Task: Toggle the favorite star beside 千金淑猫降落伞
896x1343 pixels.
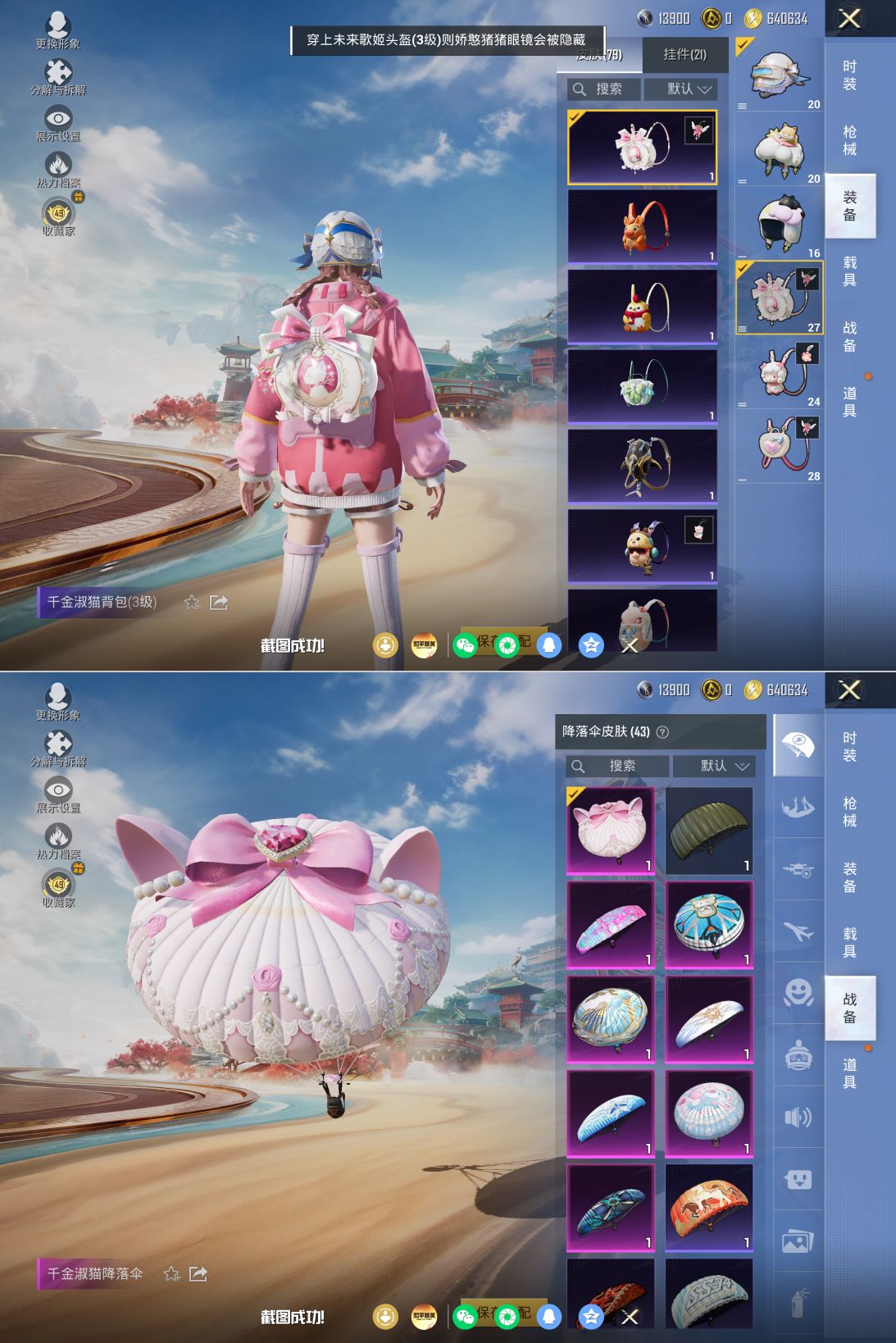Action: (x=171, y=1274)
